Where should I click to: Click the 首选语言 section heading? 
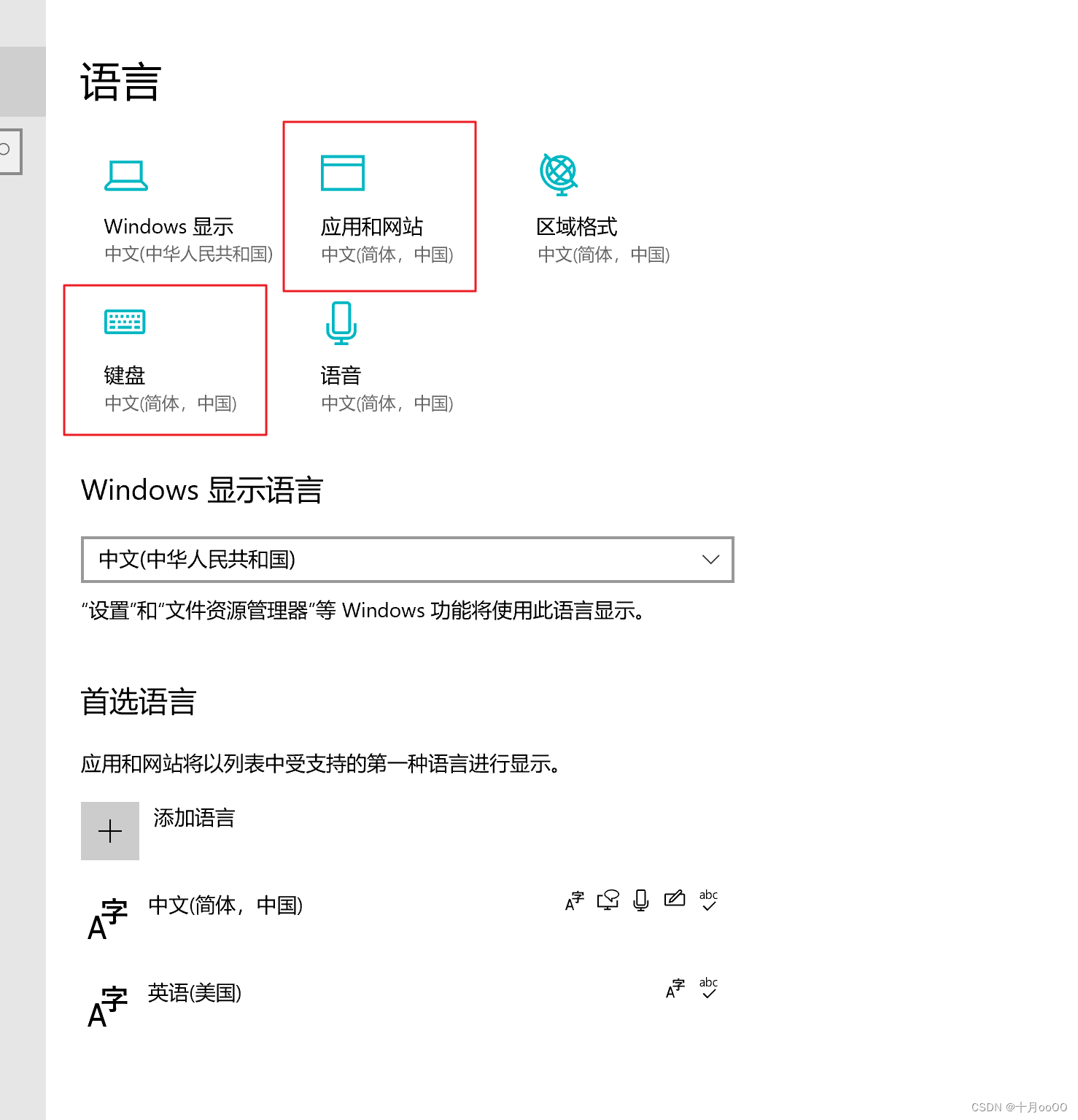coord(139,702)
